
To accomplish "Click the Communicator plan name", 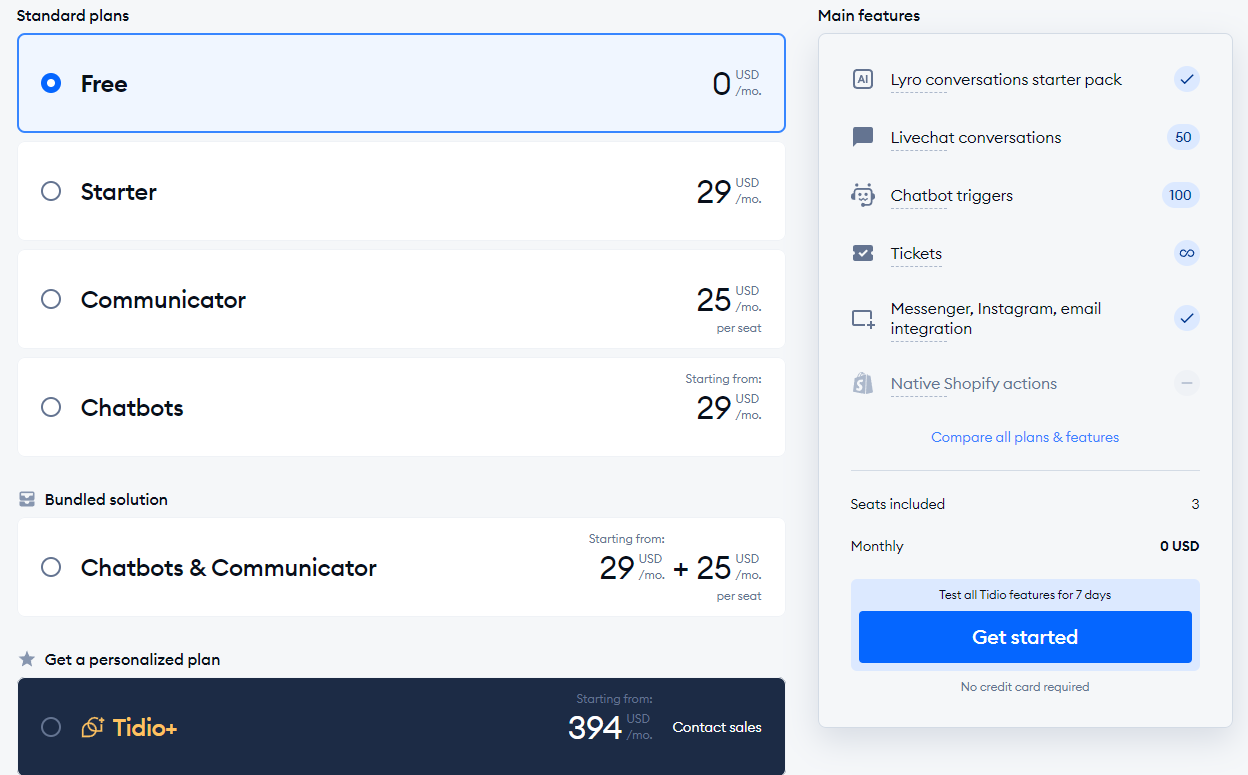I will point(163,300).
